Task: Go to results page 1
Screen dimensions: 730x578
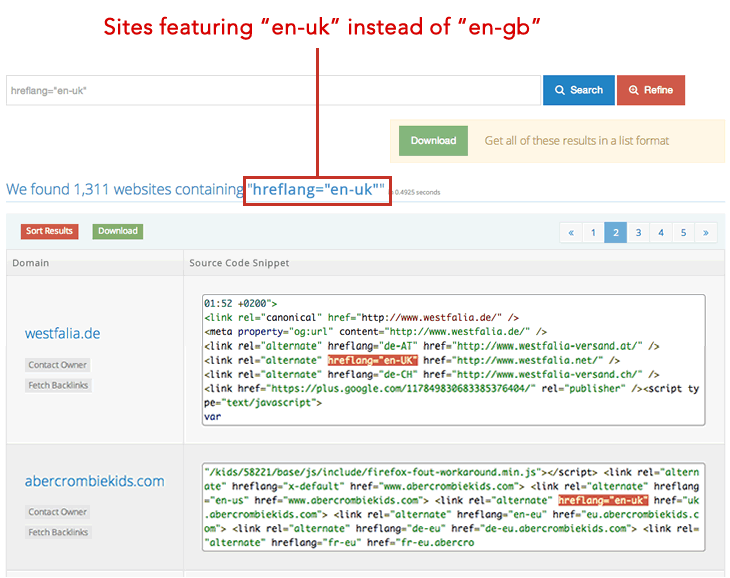Action: (x=593, y=232)
